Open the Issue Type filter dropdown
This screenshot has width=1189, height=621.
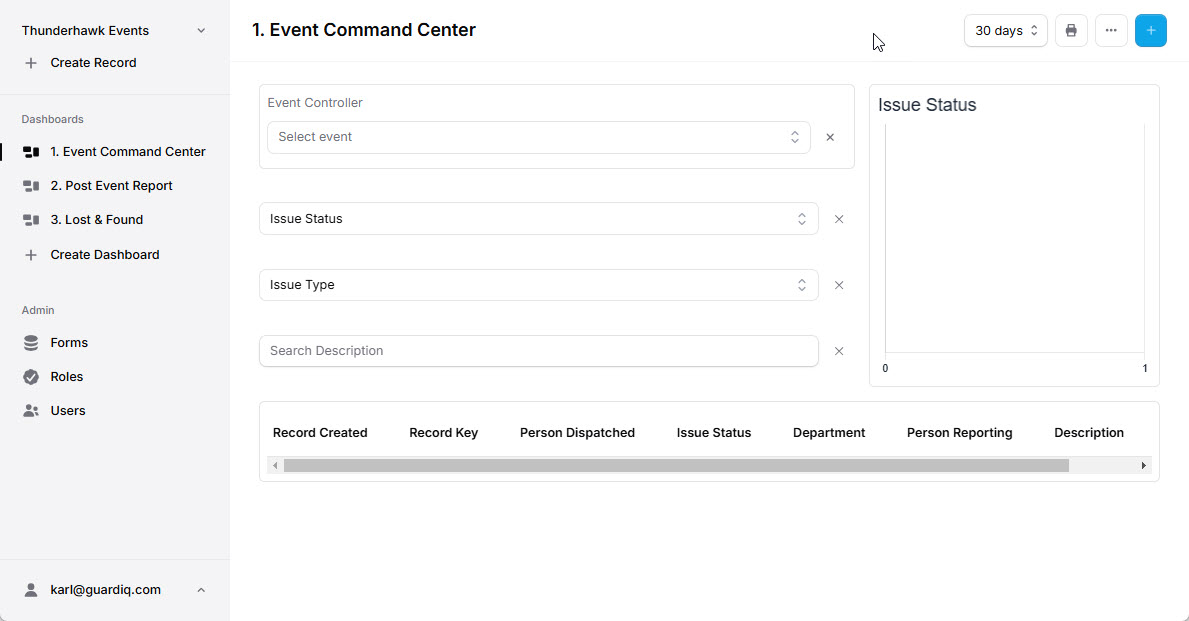coord(538,285)
